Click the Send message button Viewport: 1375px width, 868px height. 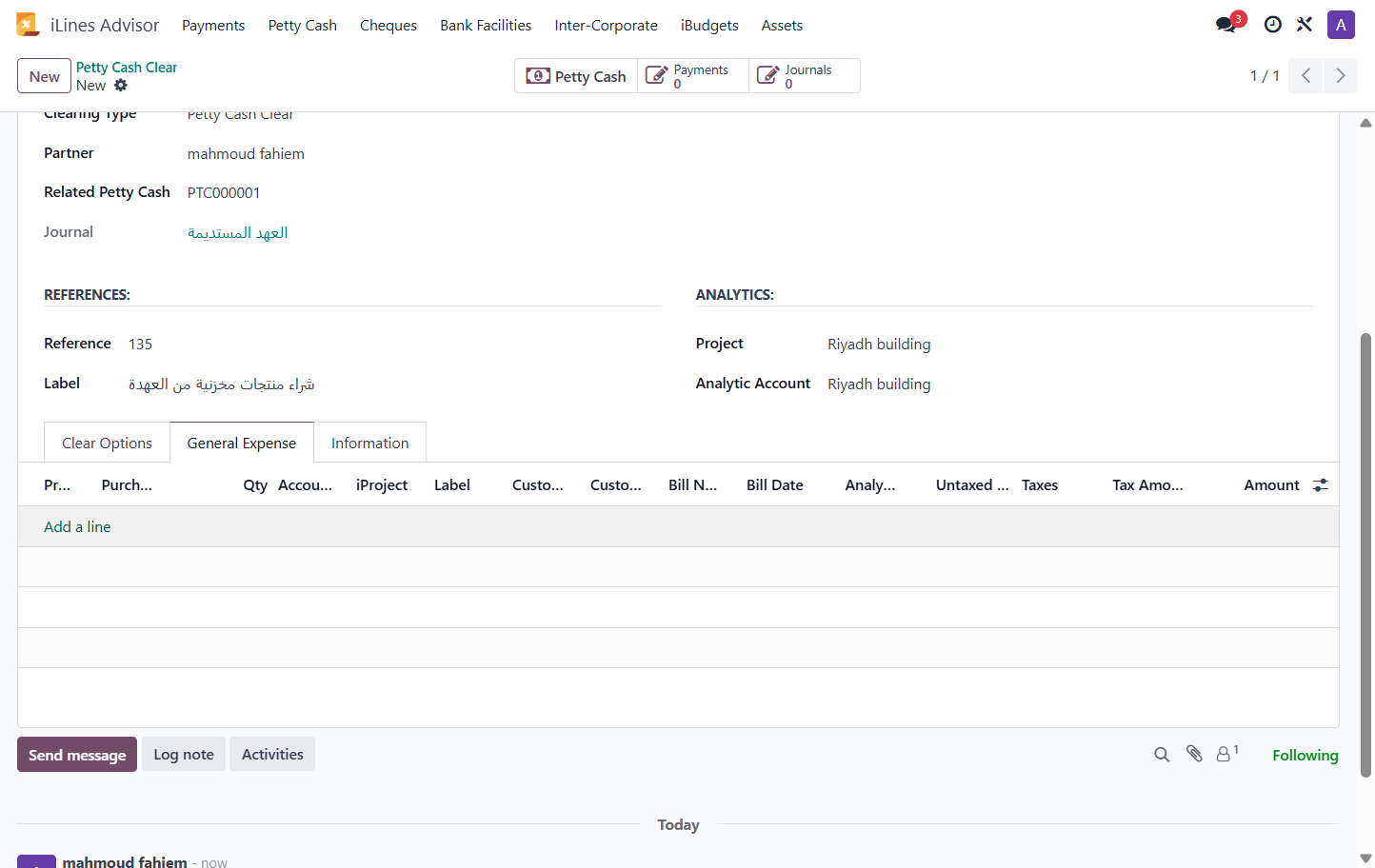(77, 755)
